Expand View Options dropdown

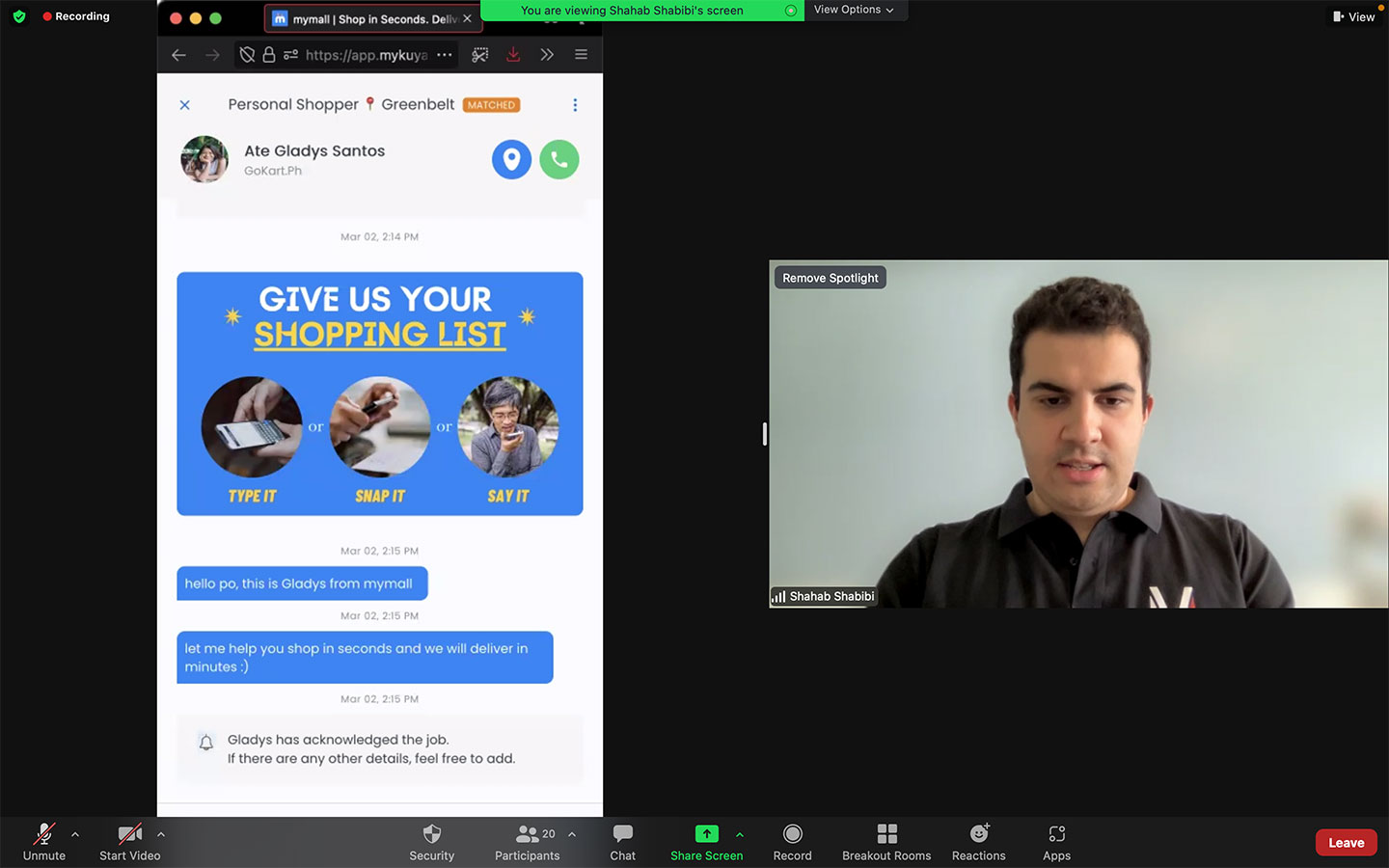coord(853,10)
